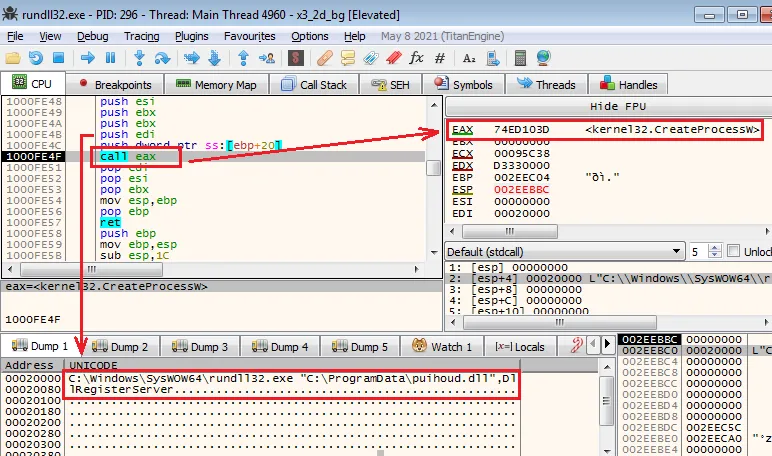Pause execution using the pause icon
772x456 pixels.
click(109, 57)
